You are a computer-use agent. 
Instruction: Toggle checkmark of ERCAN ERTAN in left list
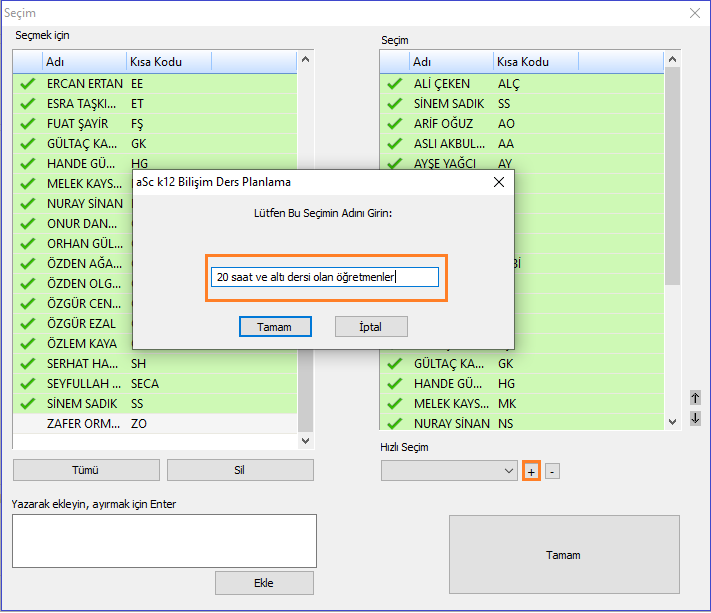point(28,84)
